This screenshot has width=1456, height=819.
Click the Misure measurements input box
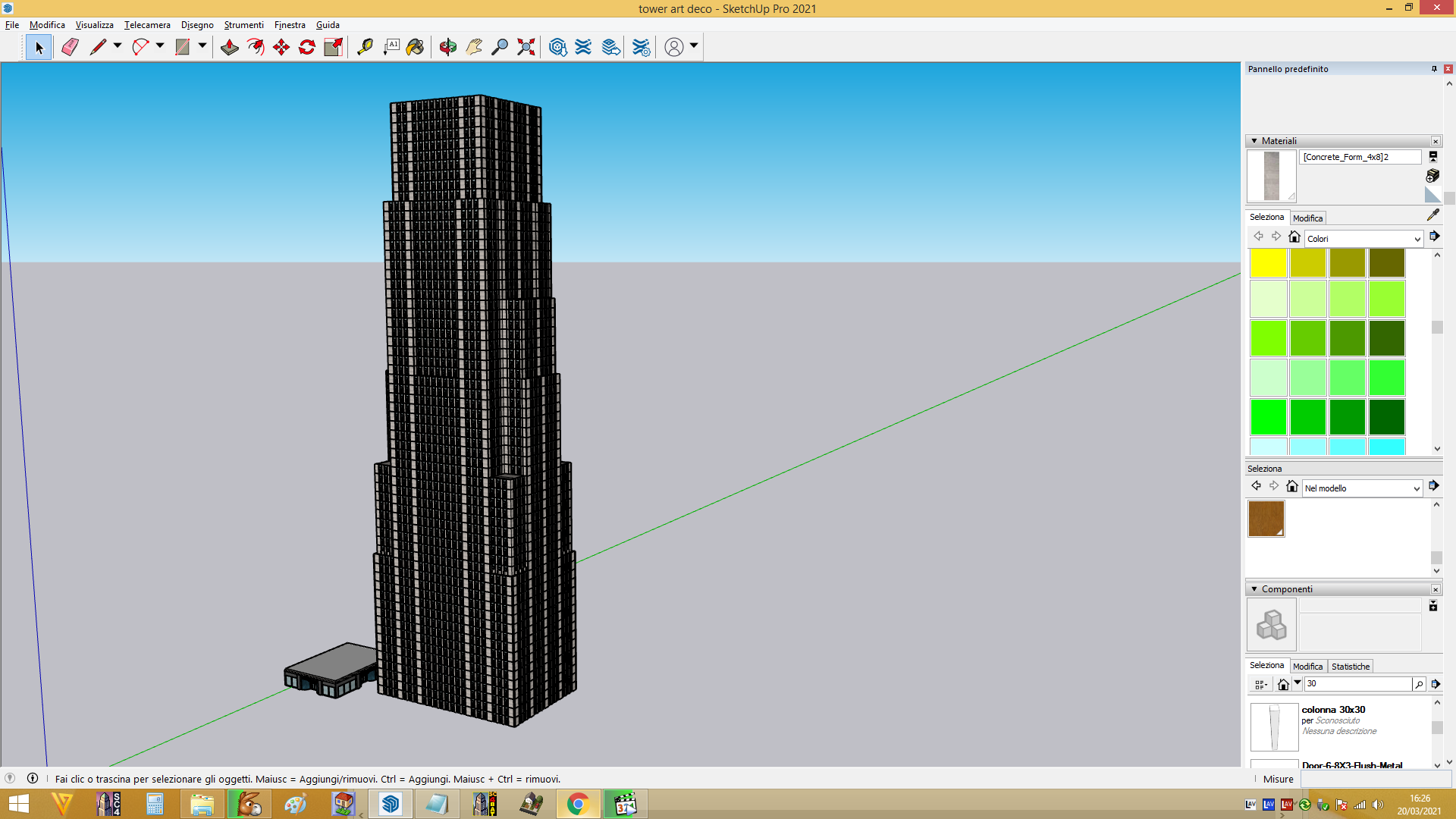pos(1376,780)
